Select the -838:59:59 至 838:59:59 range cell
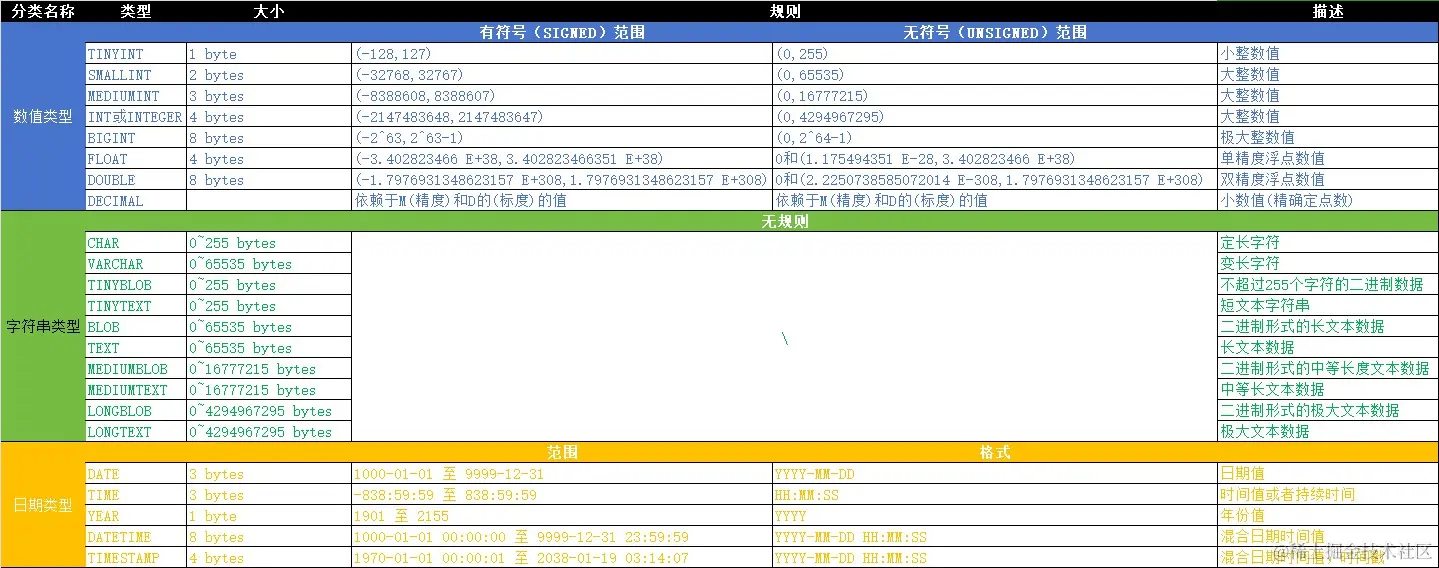This screenshot has height=568, width=1439. tap(562, 494)
